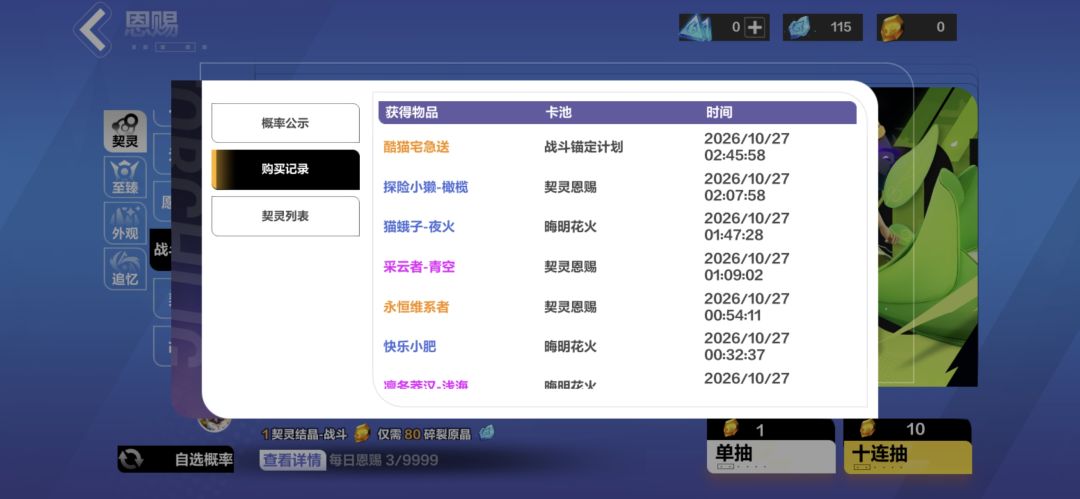This screenshot has width=1080, height=499.
Task: Select record 快乐小肥
Action: coord(410,347)
